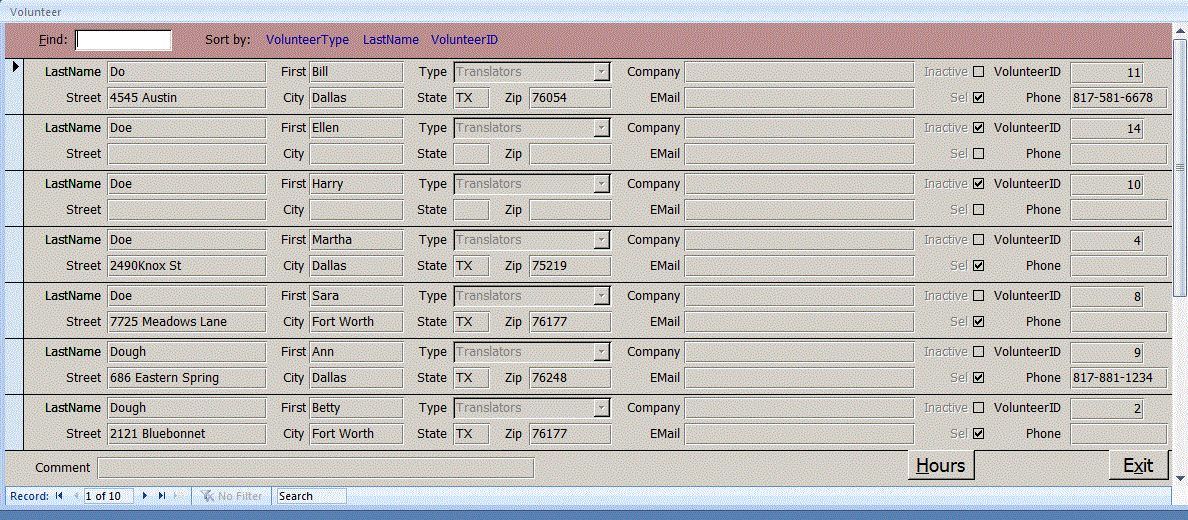Viewport: 1188px width, 520px height.
Task: Toggle Sel checkbox for Ann Dough
Action: (978, 378)
